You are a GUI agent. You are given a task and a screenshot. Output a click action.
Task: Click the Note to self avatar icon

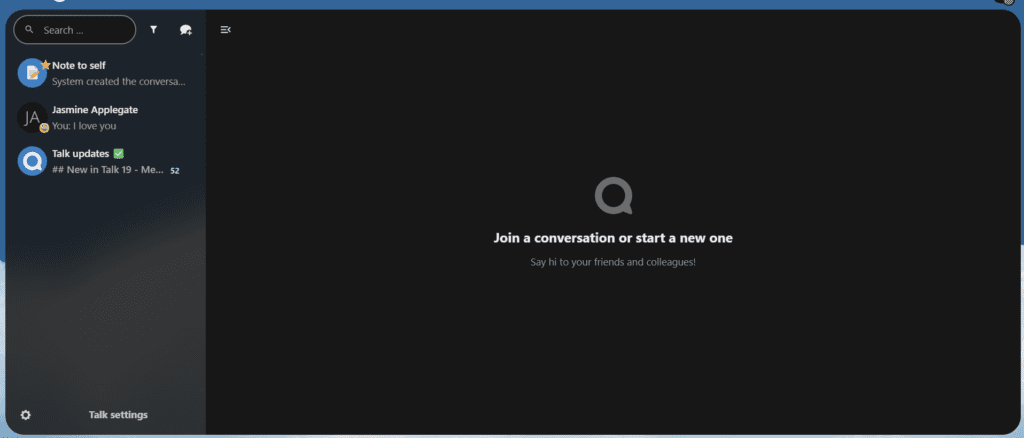(x=31, y=73)
